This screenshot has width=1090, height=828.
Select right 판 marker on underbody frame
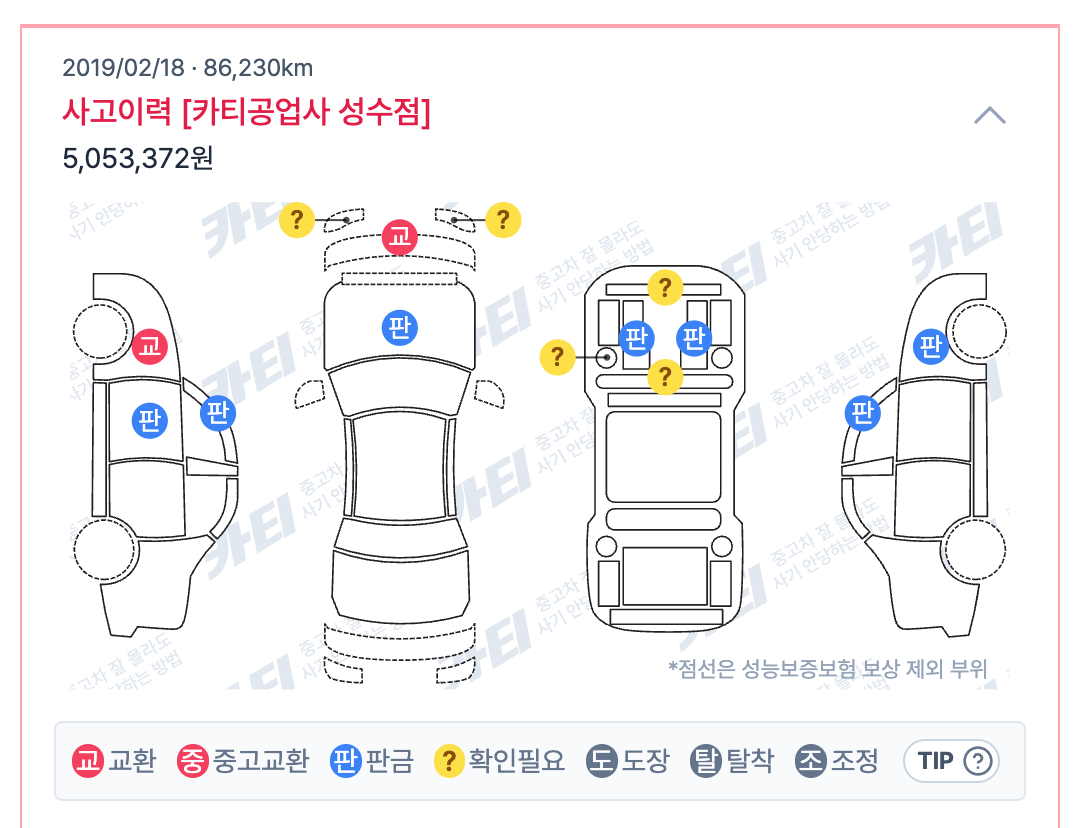point(694,339)
